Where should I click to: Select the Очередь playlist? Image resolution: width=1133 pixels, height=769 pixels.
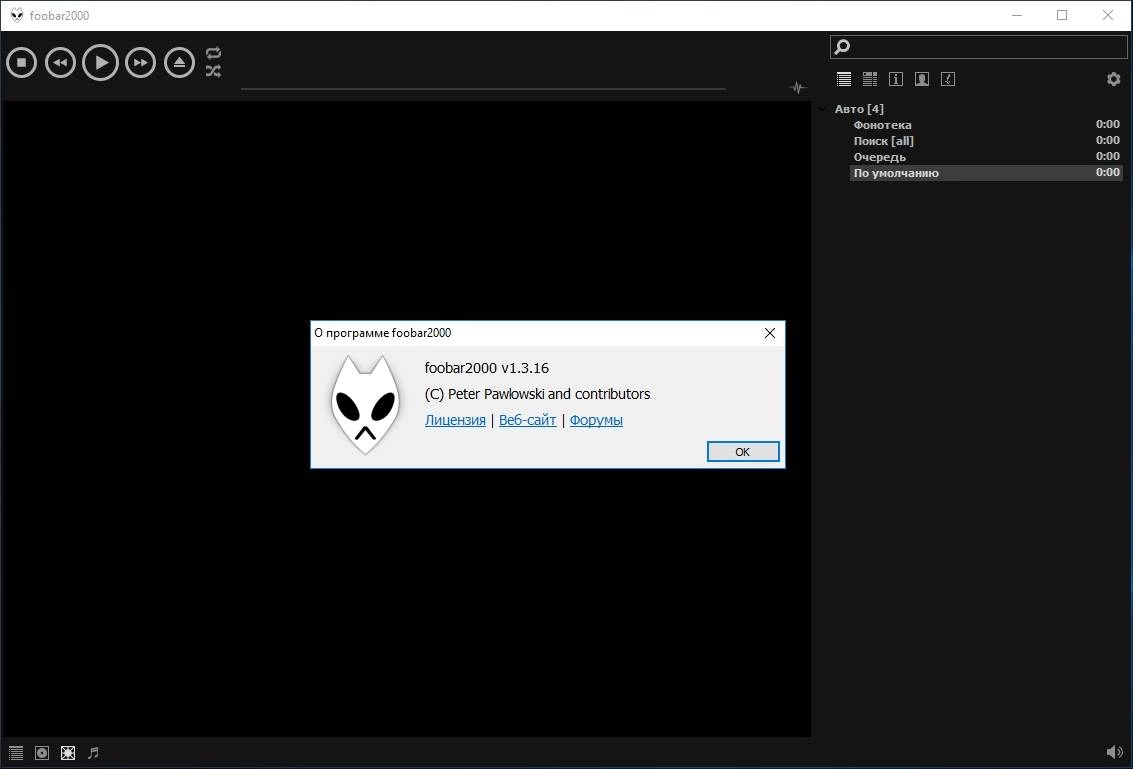[986, 157]
